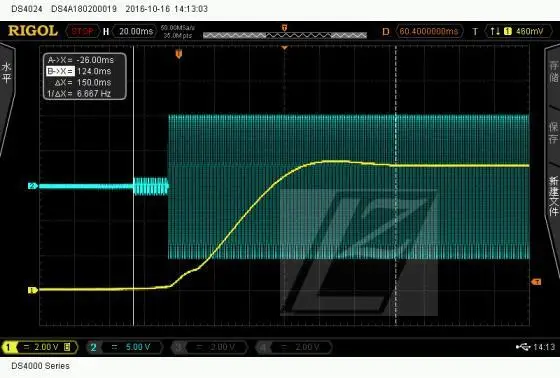Click the orange T marker near cursor readout
The width and height of the screenshot is (560, 378).
[179, 54]
